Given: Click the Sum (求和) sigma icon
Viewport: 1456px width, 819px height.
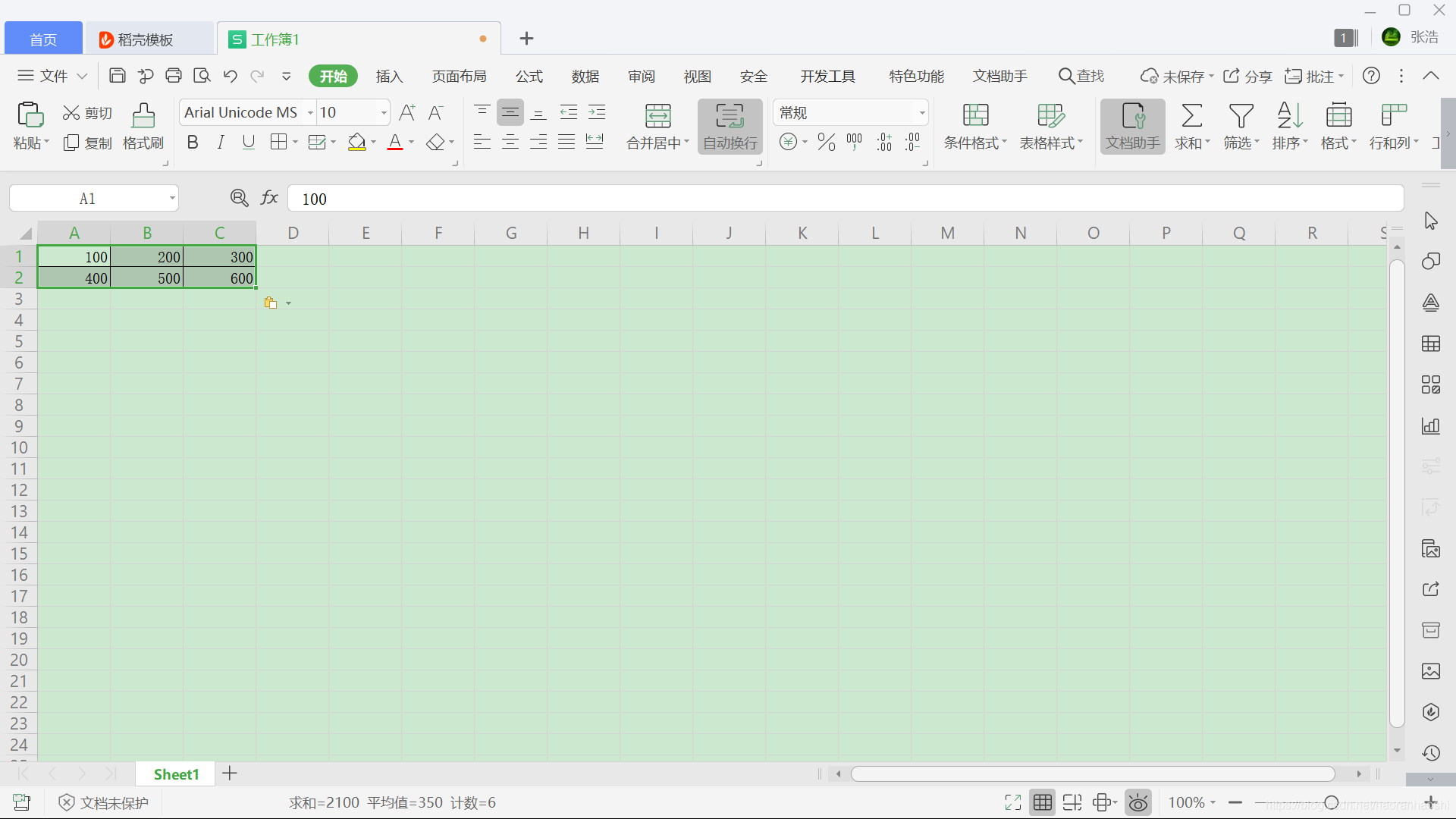Looking at the screenshot, I should pyautogui.click(x=1191, y=116).
